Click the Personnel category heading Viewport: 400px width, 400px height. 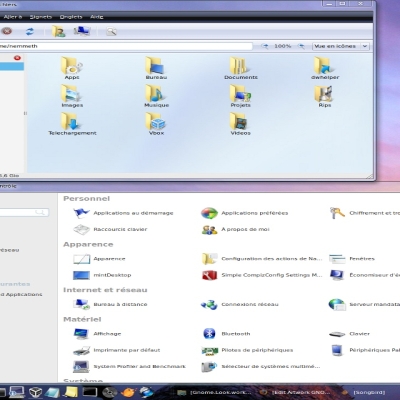(x=87, y=199)
